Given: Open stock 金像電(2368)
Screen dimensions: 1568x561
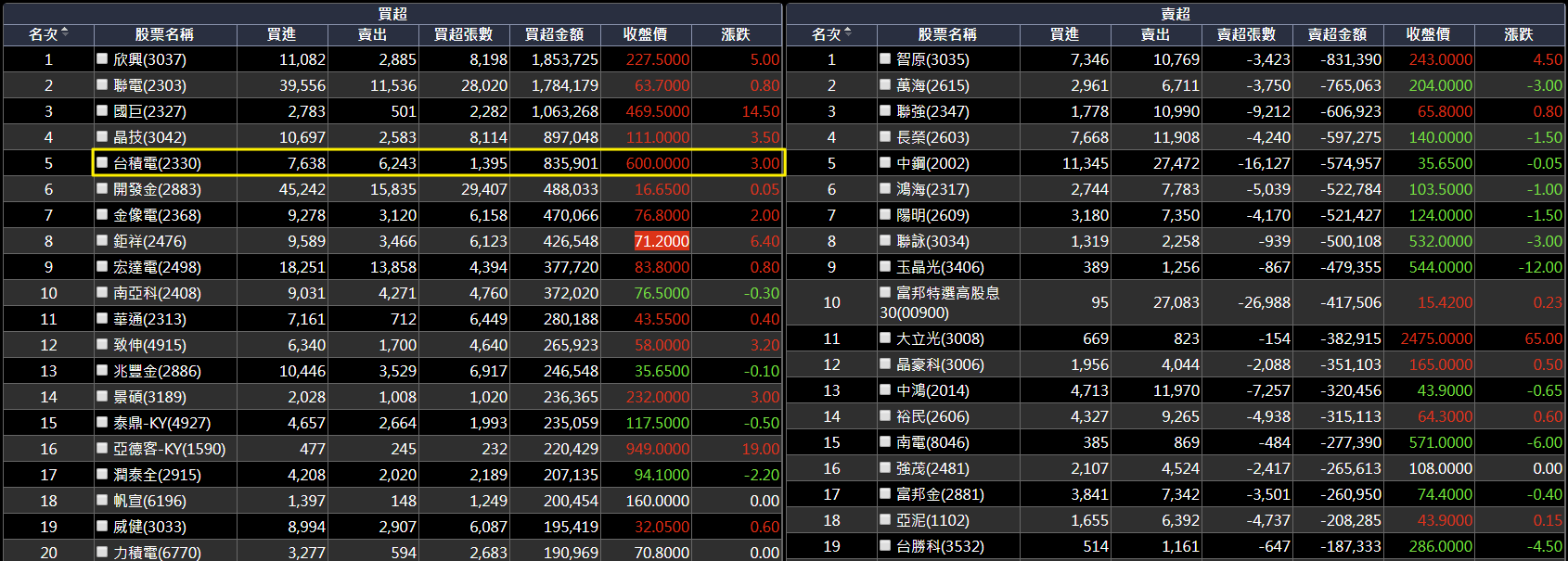Looking at the screenshot, I should [x=157, y=215].
